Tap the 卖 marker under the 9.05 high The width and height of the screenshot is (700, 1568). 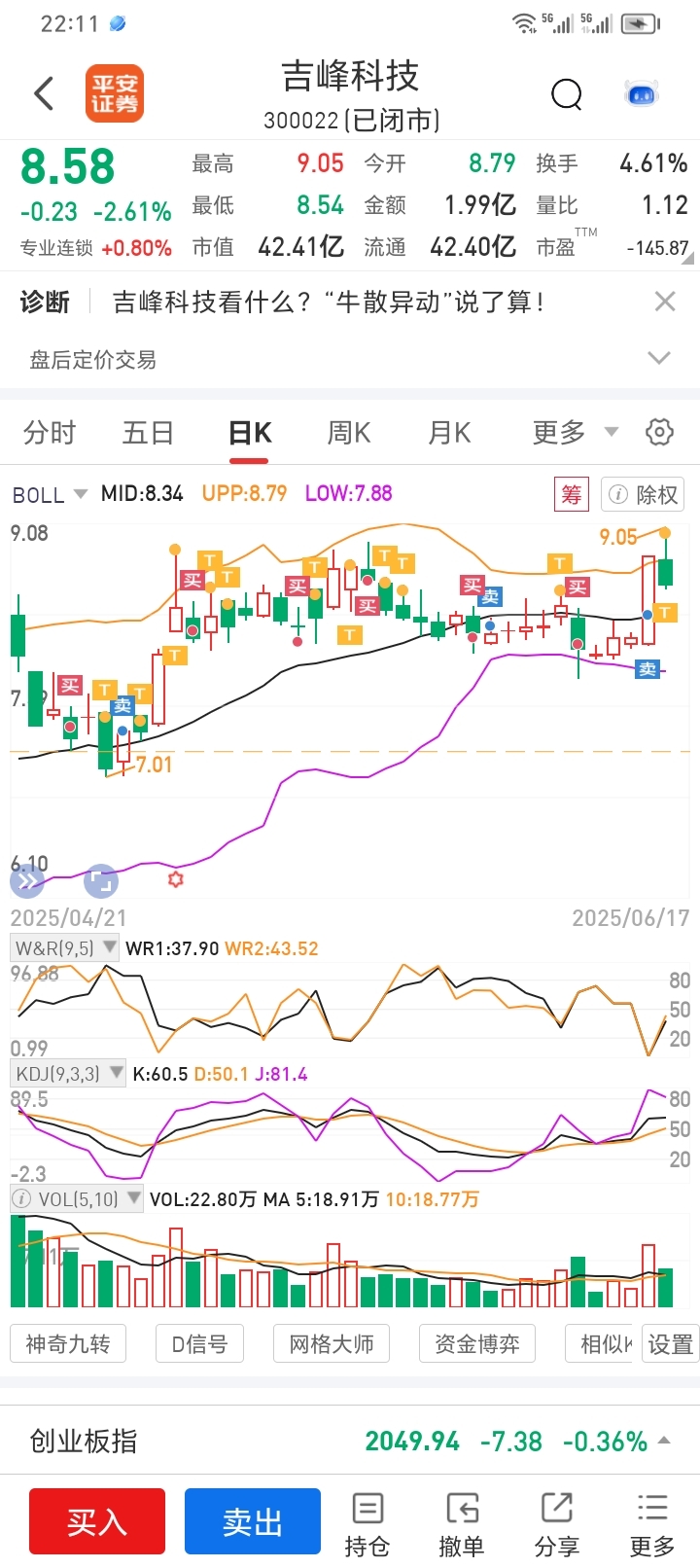[x=648, y=669]
